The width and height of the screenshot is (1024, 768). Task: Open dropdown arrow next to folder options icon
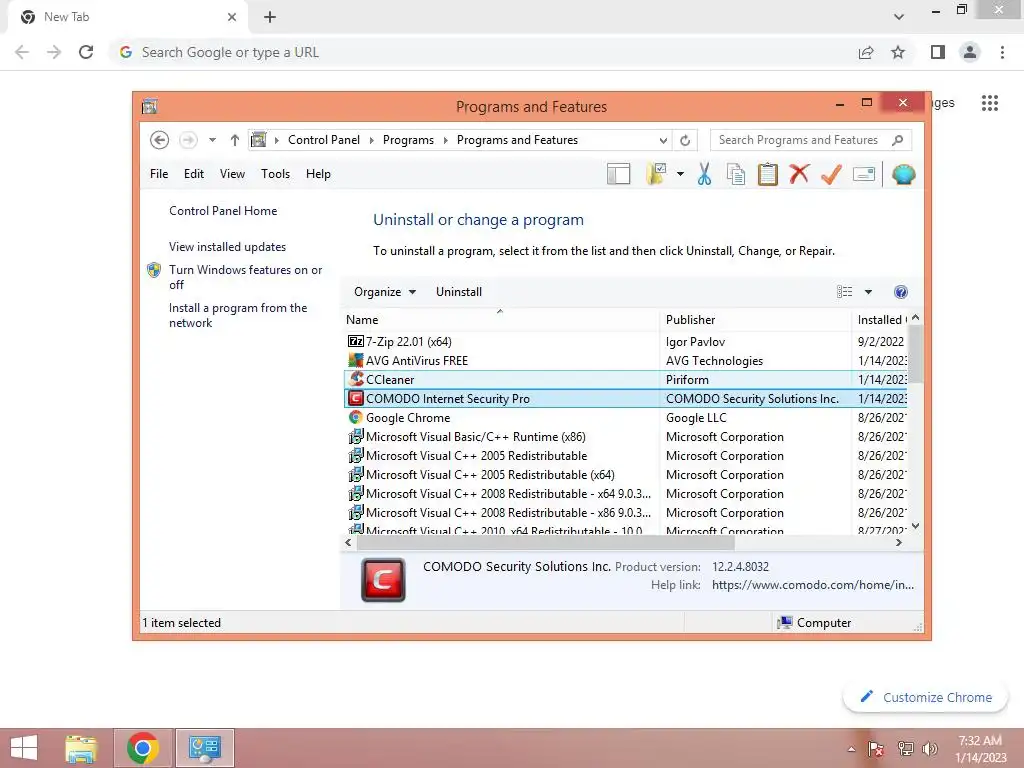(x=680, y=174)
